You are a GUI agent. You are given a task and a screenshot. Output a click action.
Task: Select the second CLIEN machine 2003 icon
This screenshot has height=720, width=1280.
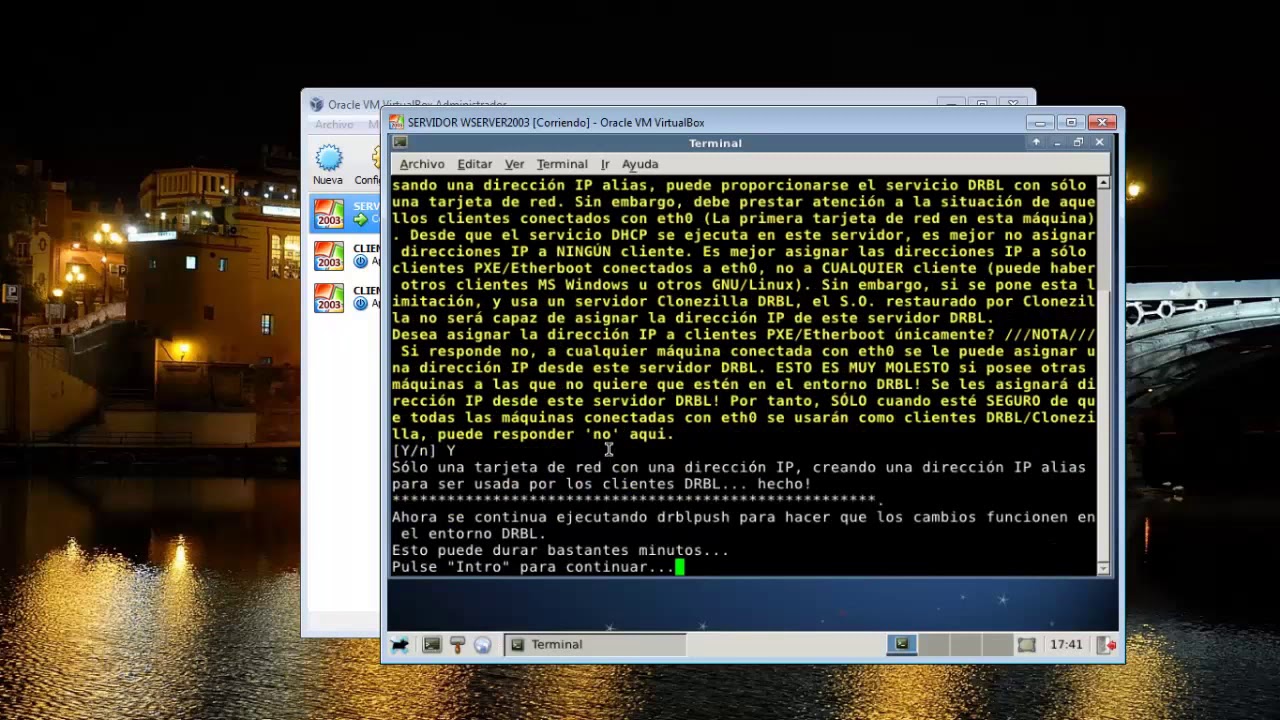pos(329,298)
